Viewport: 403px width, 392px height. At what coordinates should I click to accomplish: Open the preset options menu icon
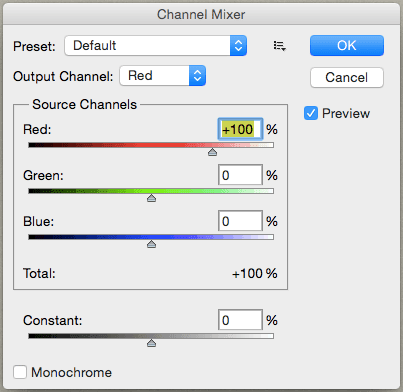pos(279,46)
